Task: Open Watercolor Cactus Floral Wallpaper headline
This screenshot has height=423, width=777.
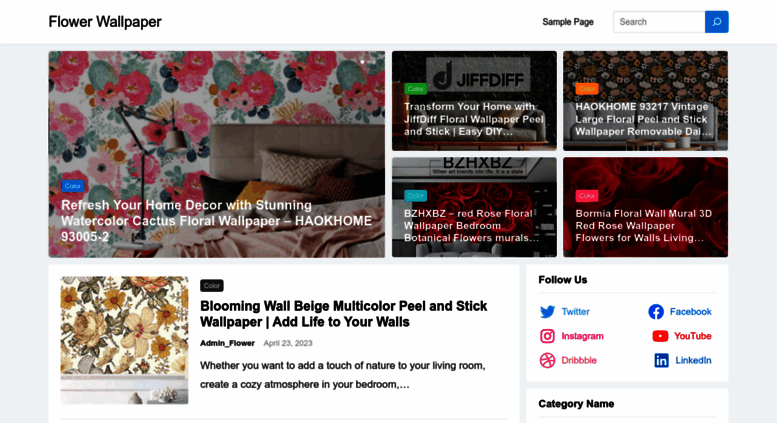Action: pos(216,221)
